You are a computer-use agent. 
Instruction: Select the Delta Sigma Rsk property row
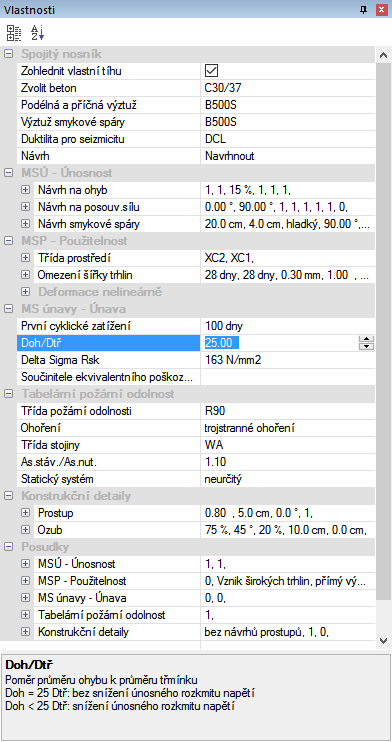[189, 360]
